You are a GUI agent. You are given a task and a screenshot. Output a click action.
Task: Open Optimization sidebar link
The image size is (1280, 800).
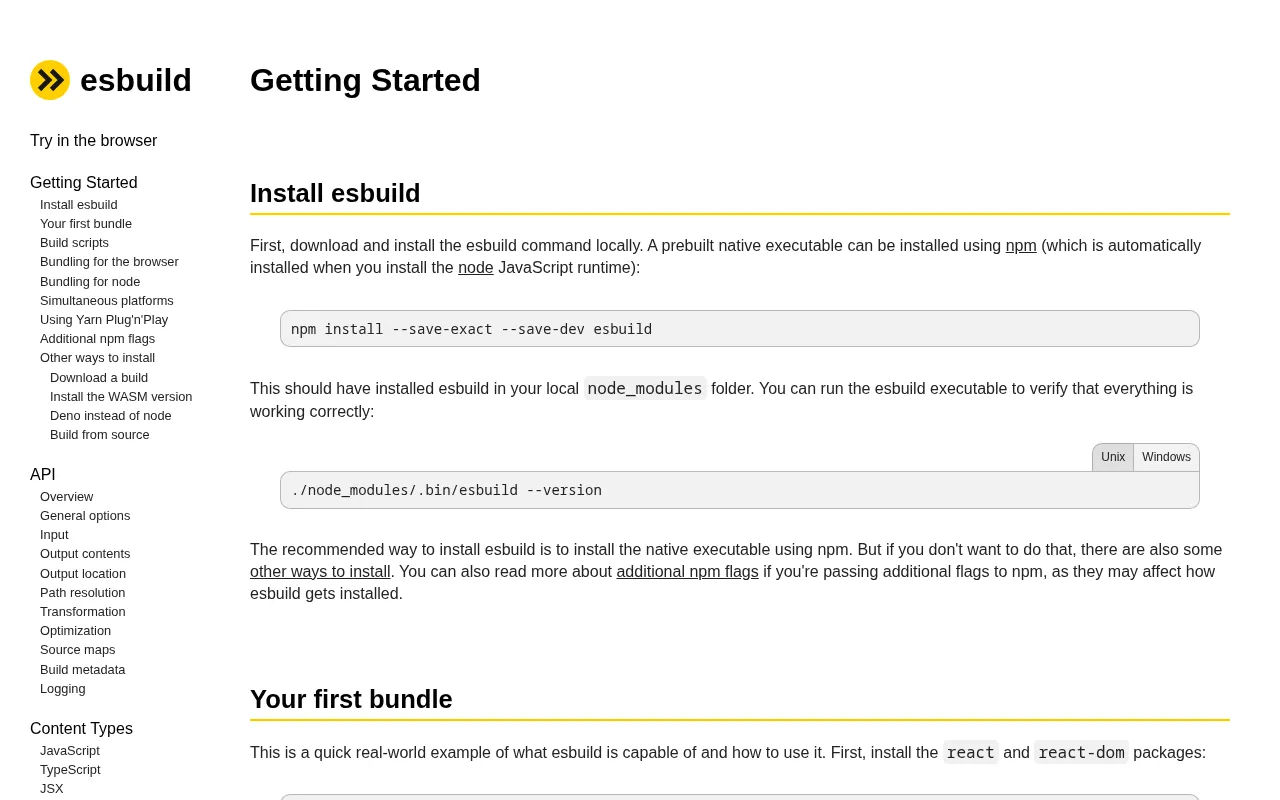(75, 631)
